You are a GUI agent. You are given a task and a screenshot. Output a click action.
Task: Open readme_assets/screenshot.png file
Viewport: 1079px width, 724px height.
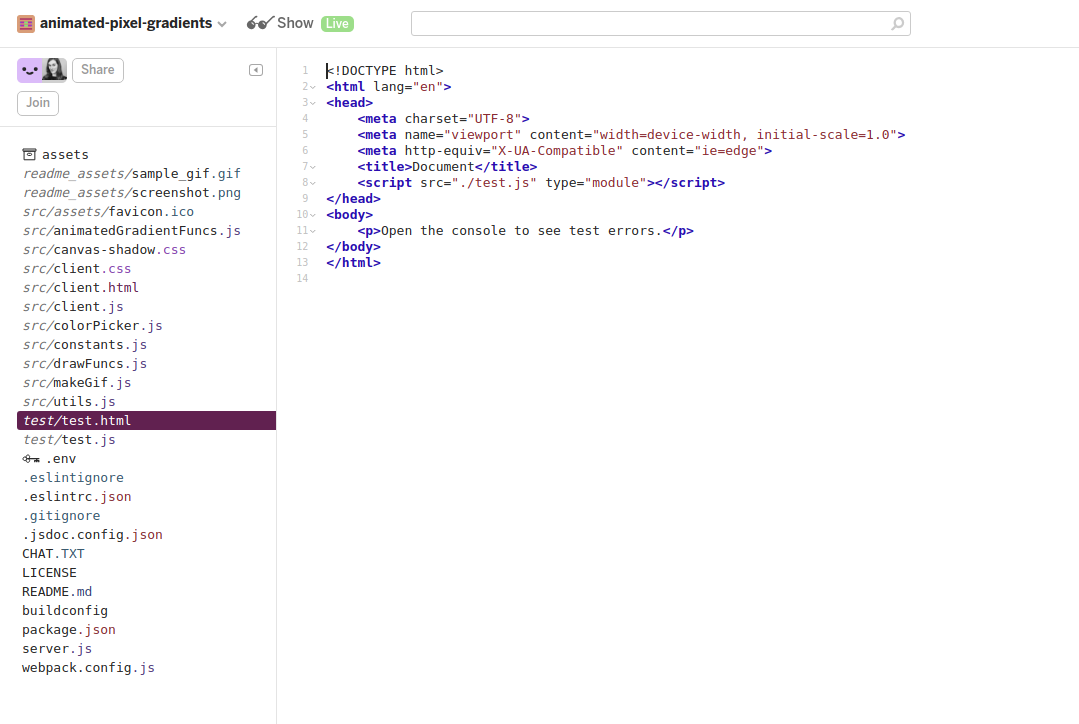132,193
